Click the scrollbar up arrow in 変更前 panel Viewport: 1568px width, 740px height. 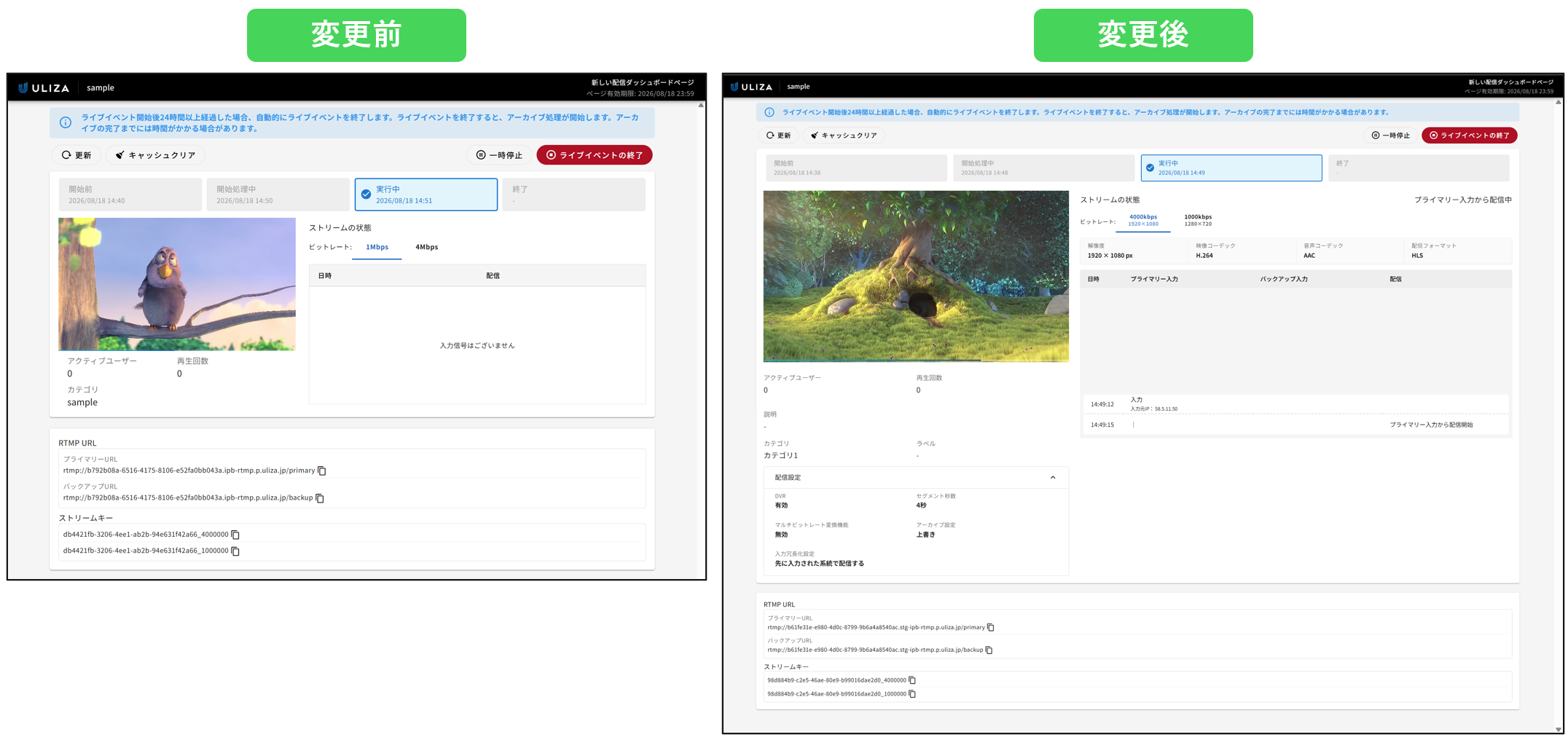click(x=701, y=106)
